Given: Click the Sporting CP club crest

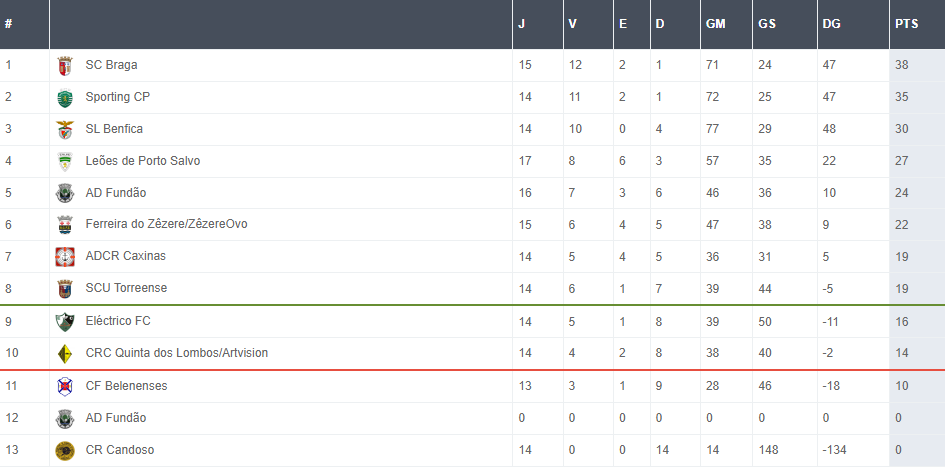Looking at the screenshot, I should pos(65,98).
